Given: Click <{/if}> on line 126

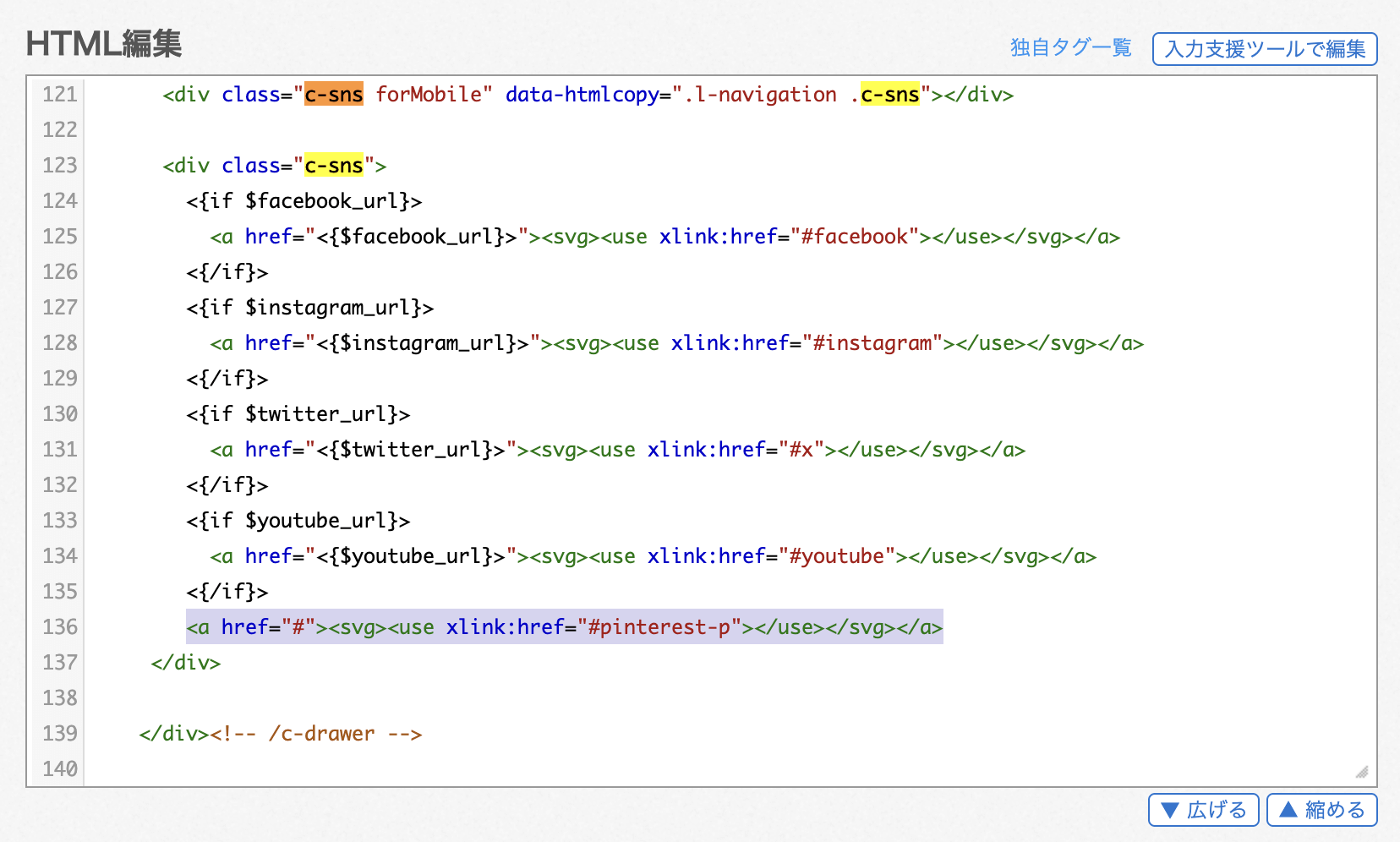Looking at the screenshot, I should [227, 272].
